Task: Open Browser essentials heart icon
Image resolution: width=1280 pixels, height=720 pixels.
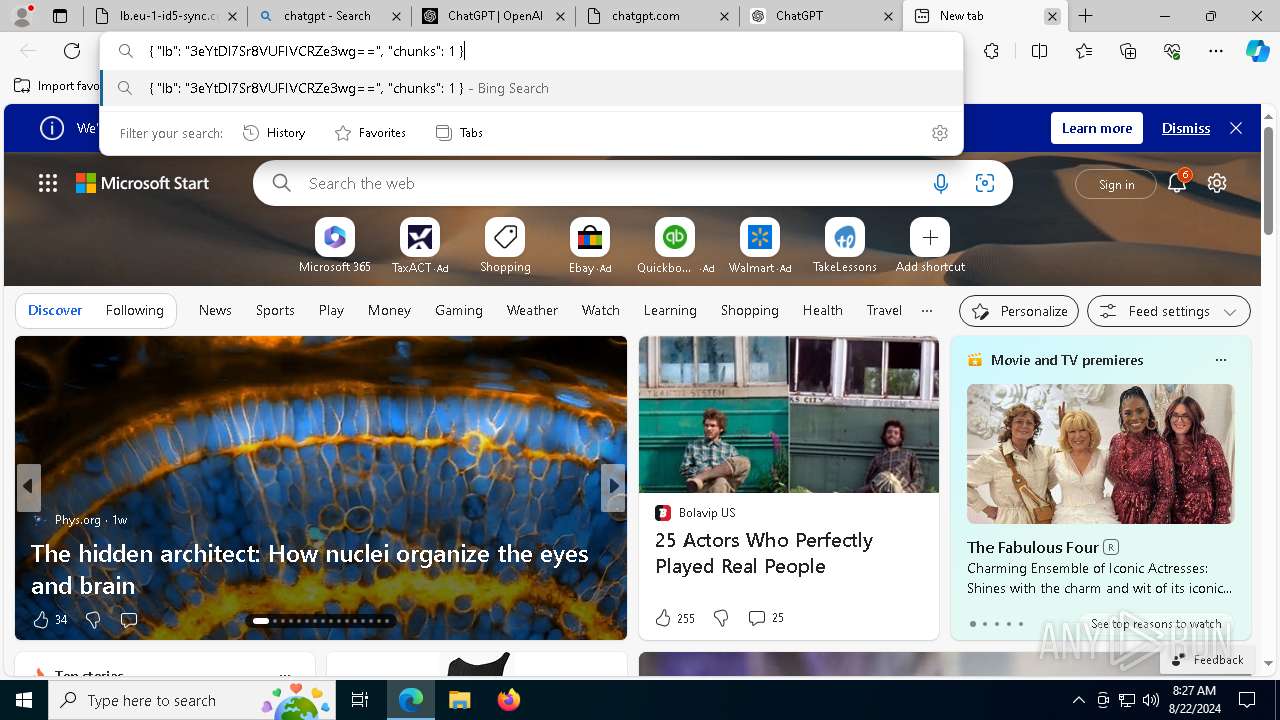Action: click(x=1172, y=51)
